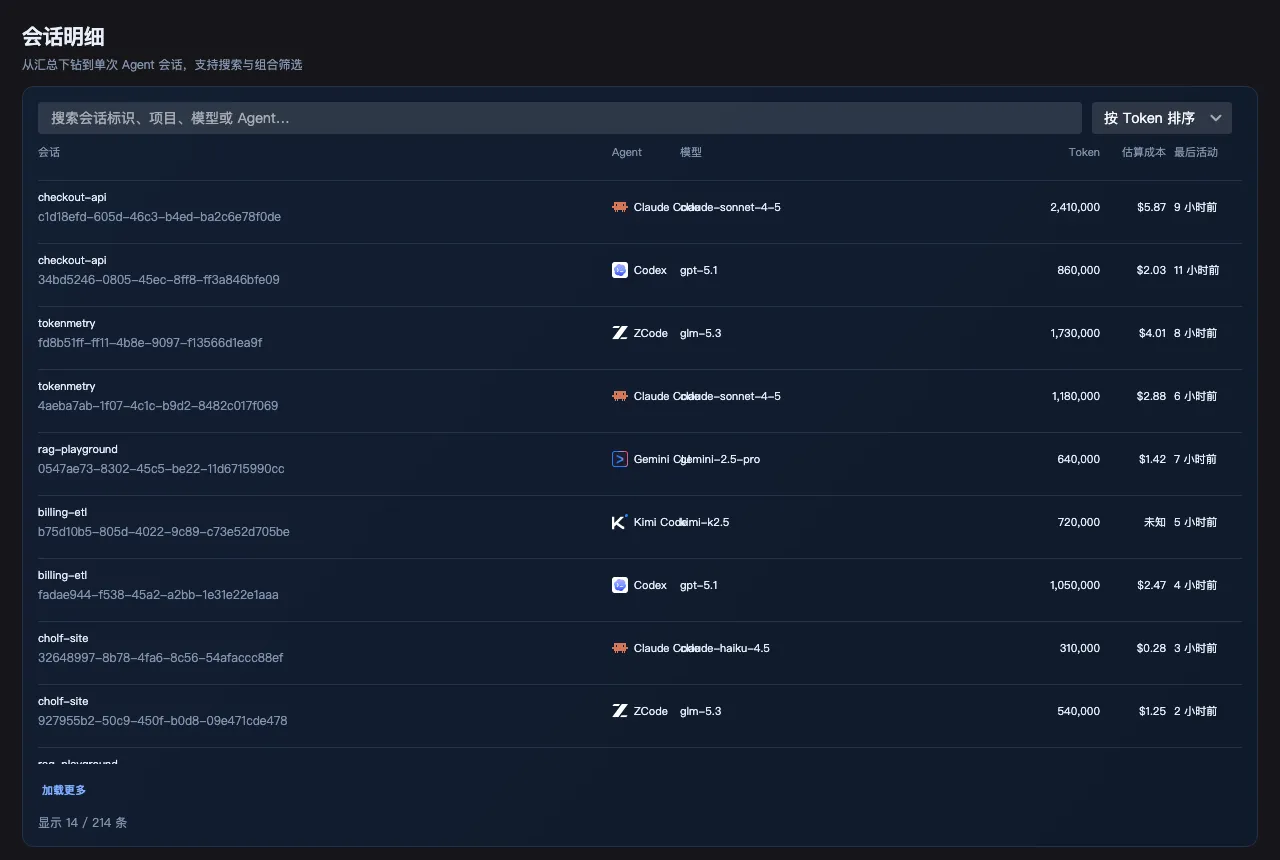Click the 未知 cost value in billing-etl row
Screen dimensions: 1280x860
point(1155,522)
